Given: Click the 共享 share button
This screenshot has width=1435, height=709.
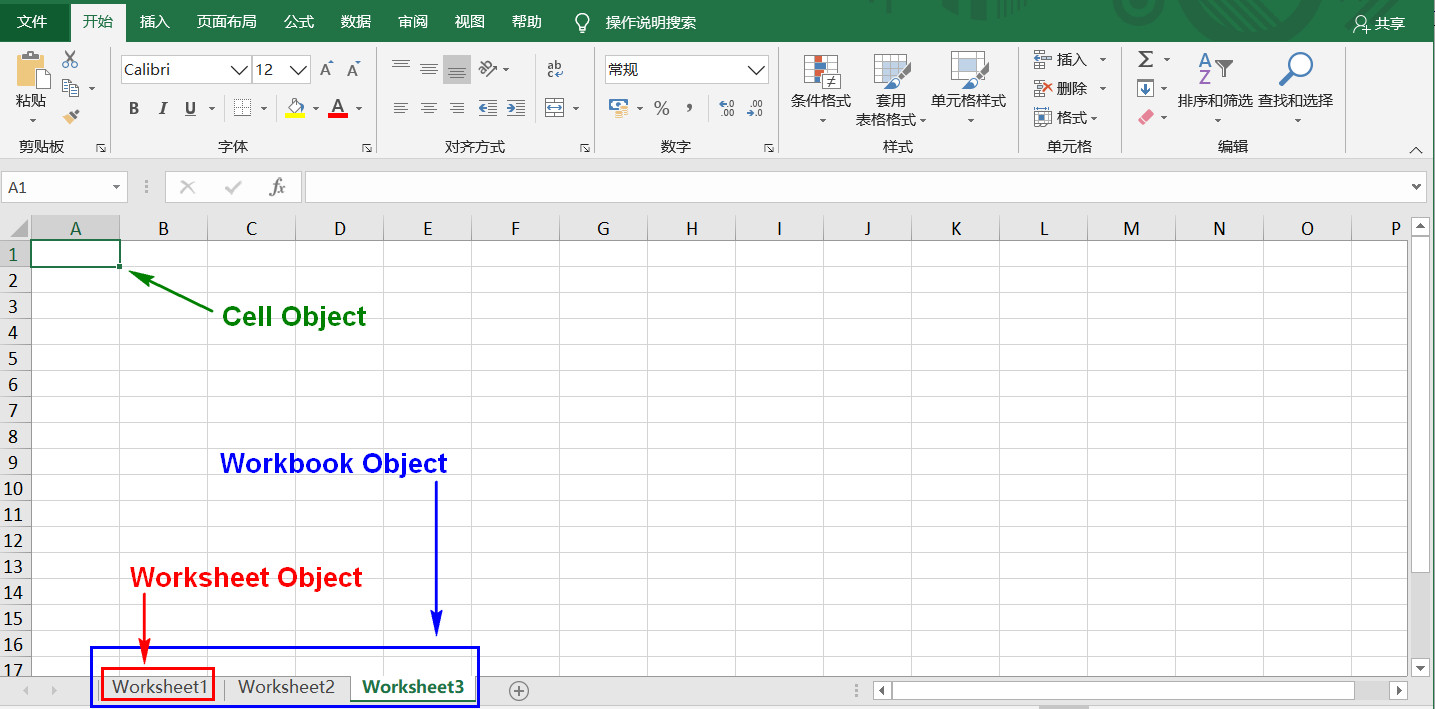Looking at the screenshot, I should (1388, 24).
